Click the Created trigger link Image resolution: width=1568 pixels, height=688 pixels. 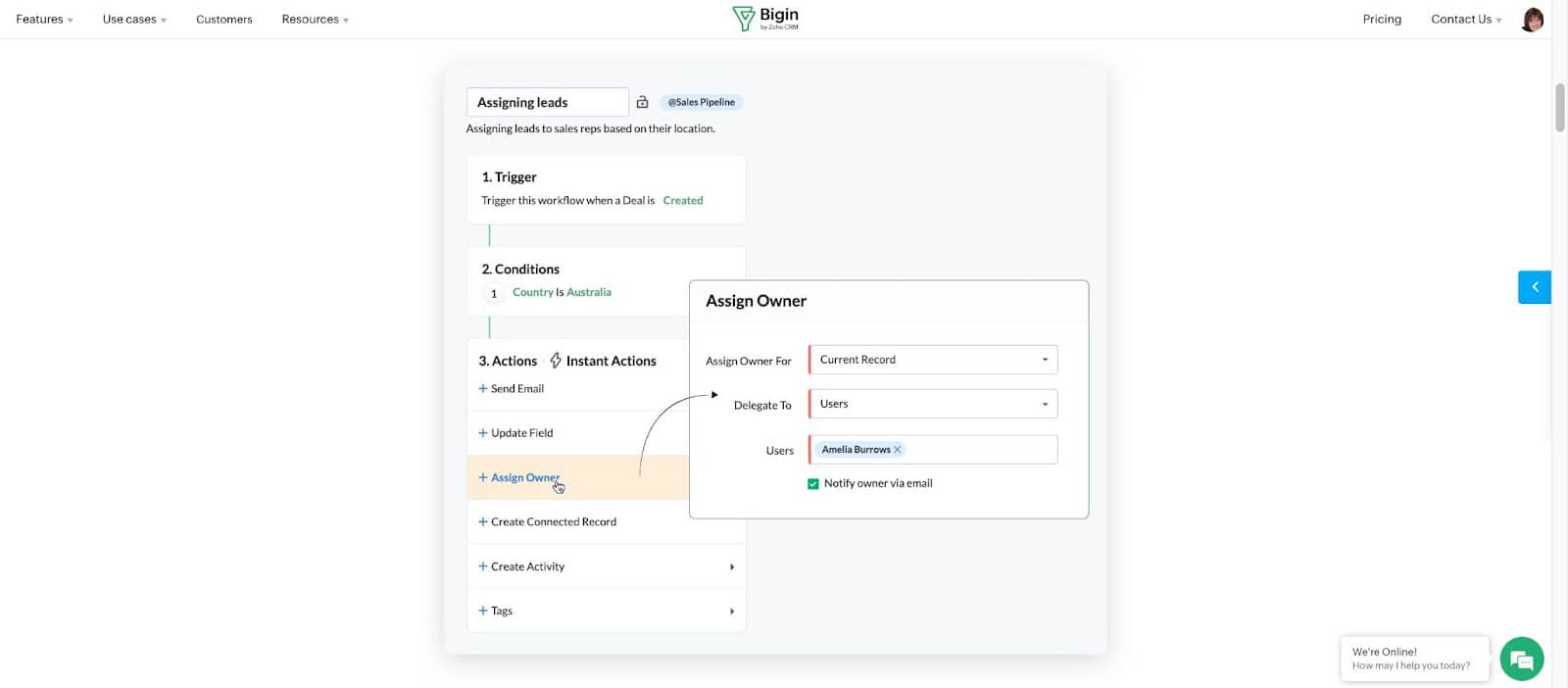pos(683,200)
